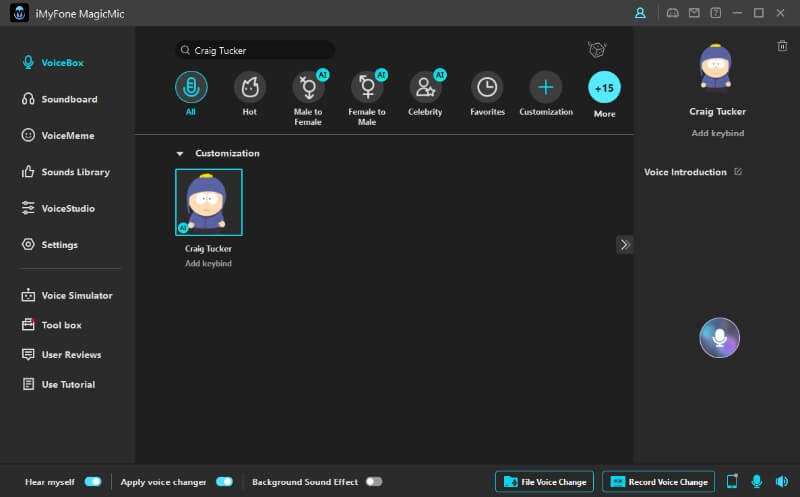This screenshot has width=800, height=497.
Task: Open Sounds Library
Action: pos(65,172)
